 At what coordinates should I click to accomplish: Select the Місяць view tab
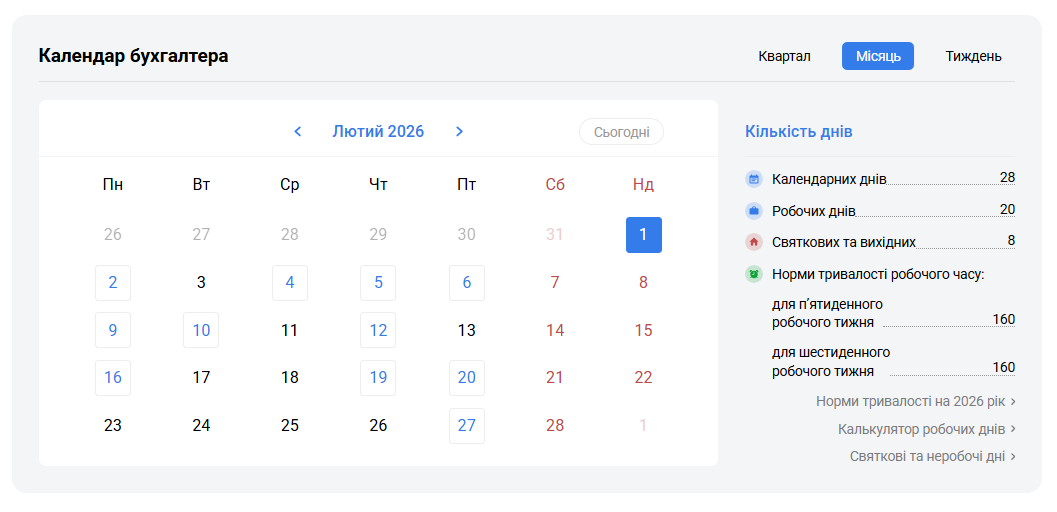pos(877,56)
